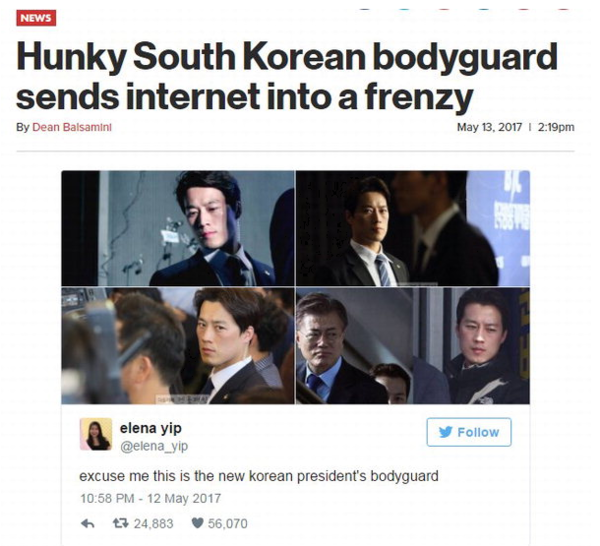Screen dimensions: 600x546
Task: Click the red NEWS category tag
Action: [36, 18]
